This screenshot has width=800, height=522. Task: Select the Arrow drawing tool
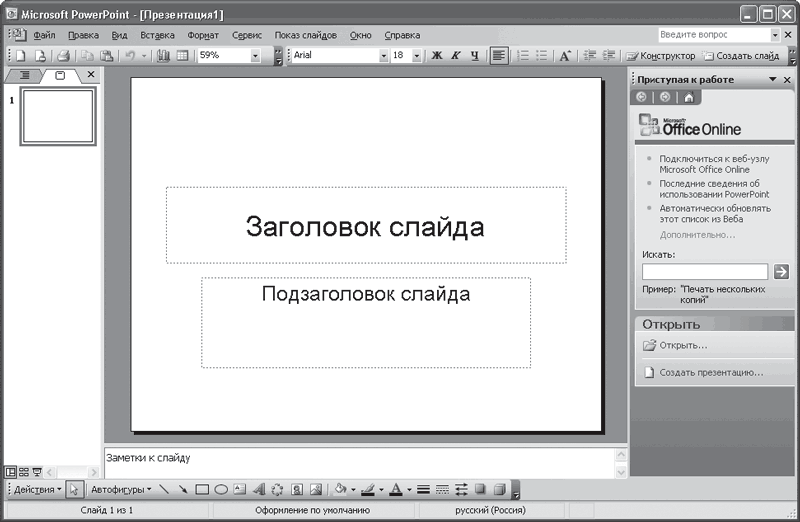(183, 490)
